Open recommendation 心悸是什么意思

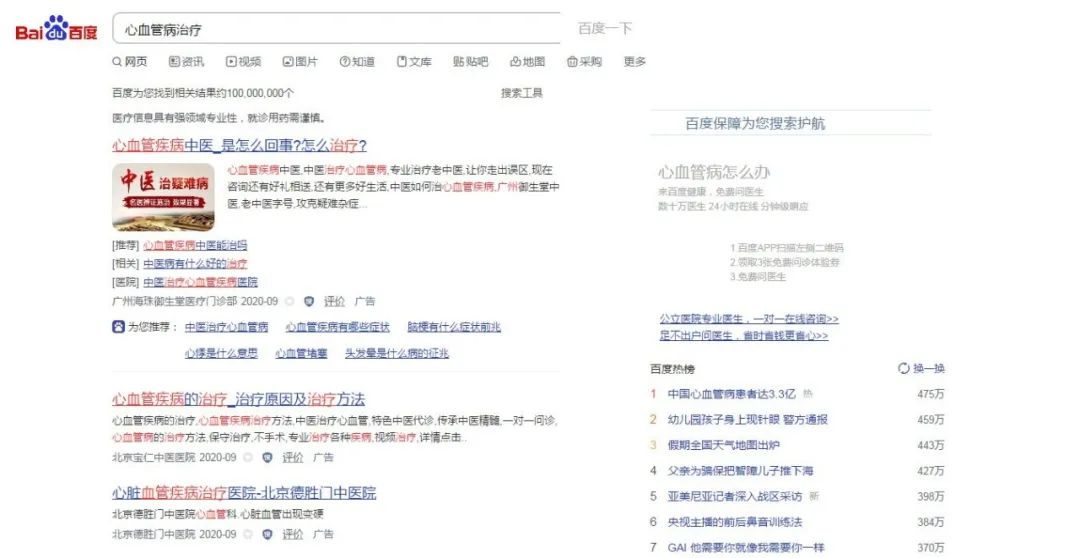(221, 353)
